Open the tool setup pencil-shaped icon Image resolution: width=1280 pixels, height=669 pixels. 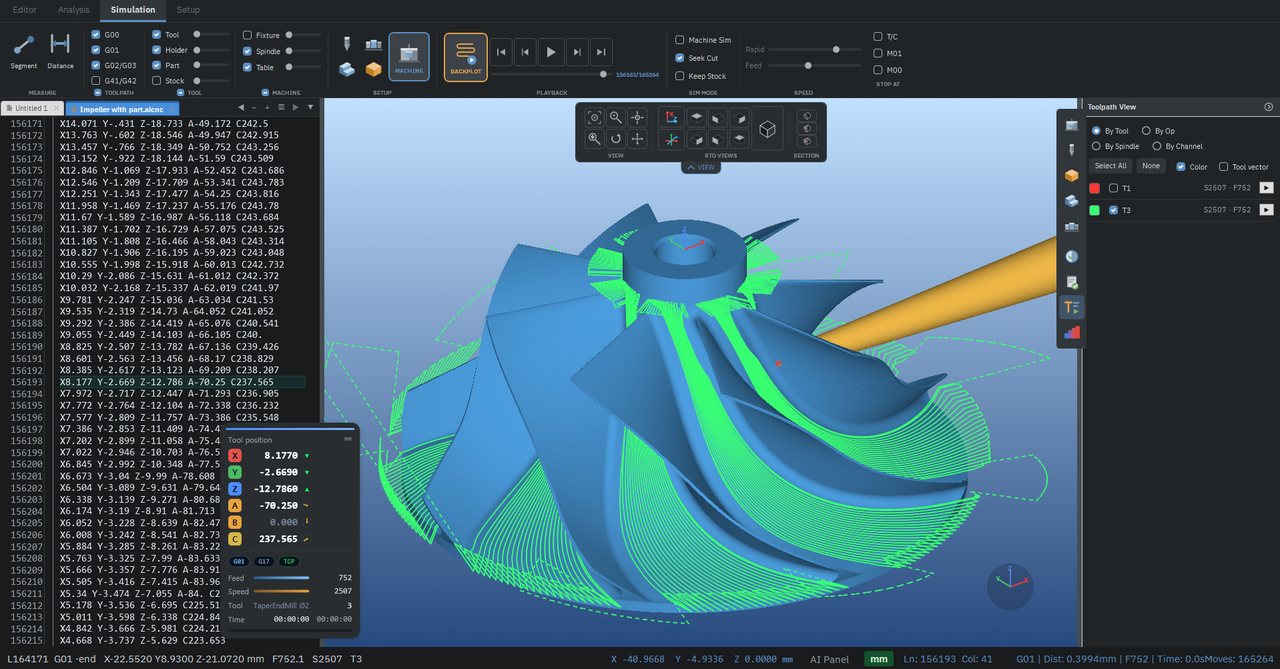[347, 45]
